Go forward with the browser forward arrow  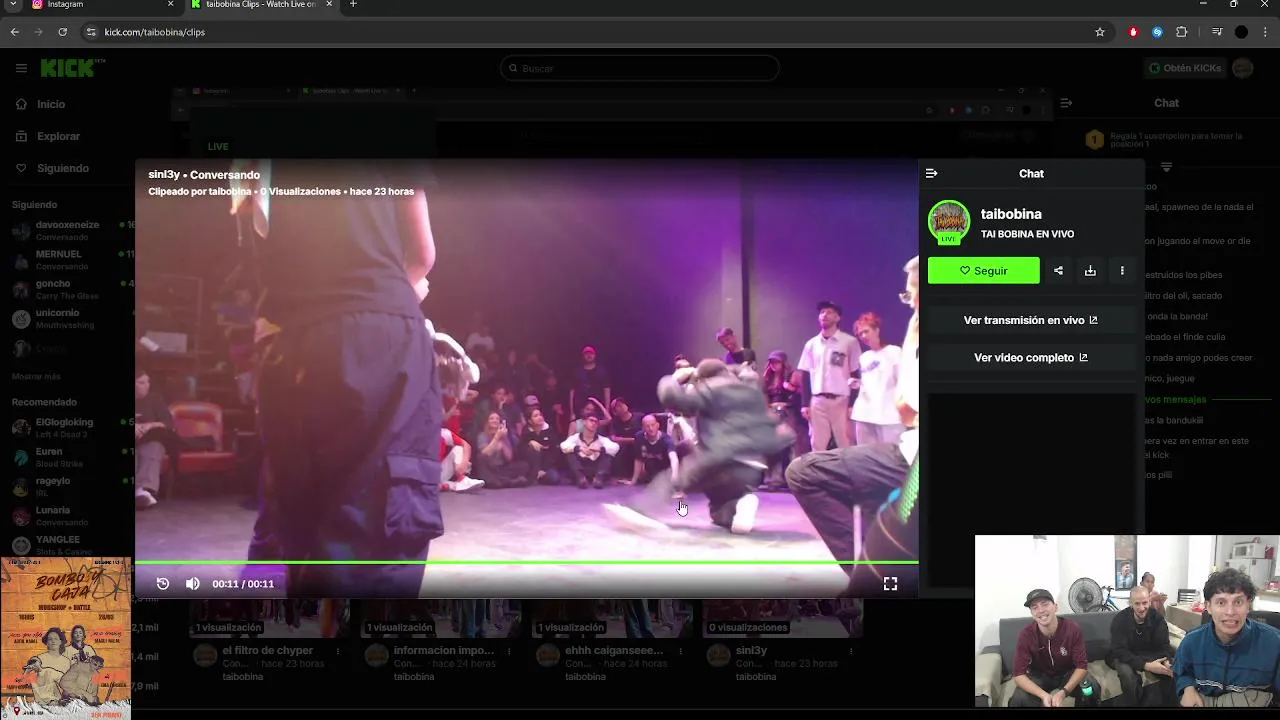pyautogui.click(x=39, y=32)
